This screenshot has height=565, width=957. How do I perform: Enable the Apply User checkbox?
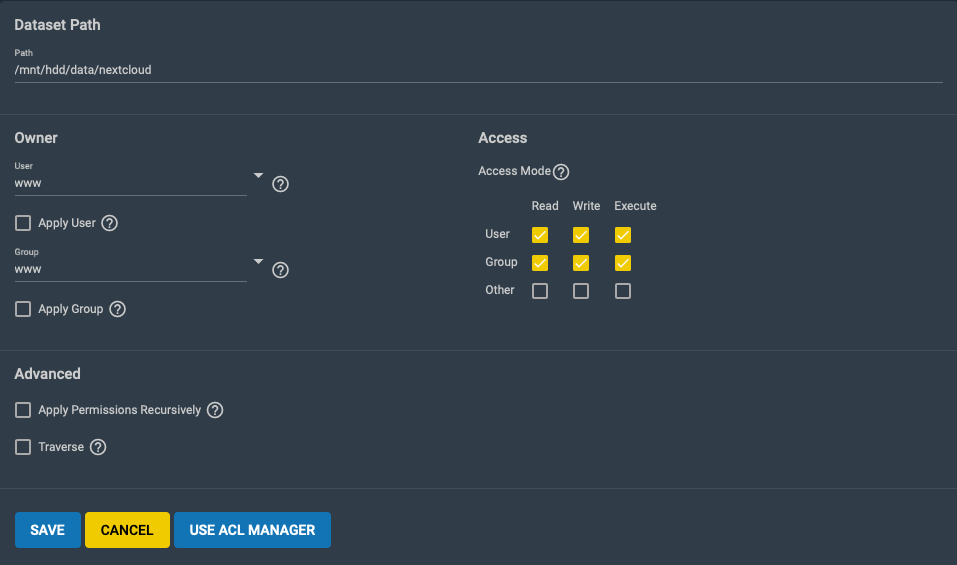(x=23, y=223)
